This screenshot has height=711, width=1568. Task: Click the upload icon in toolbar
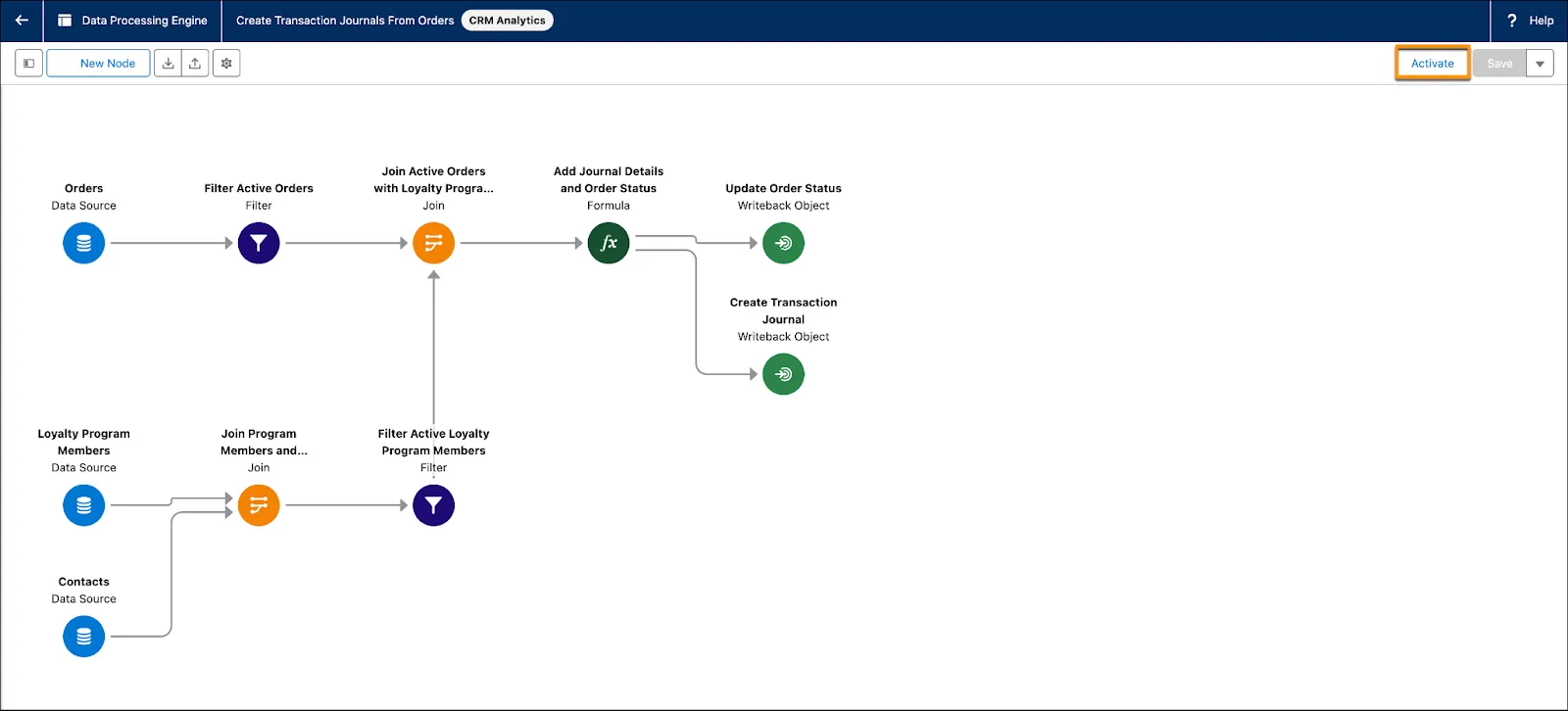tap(195, 64)
